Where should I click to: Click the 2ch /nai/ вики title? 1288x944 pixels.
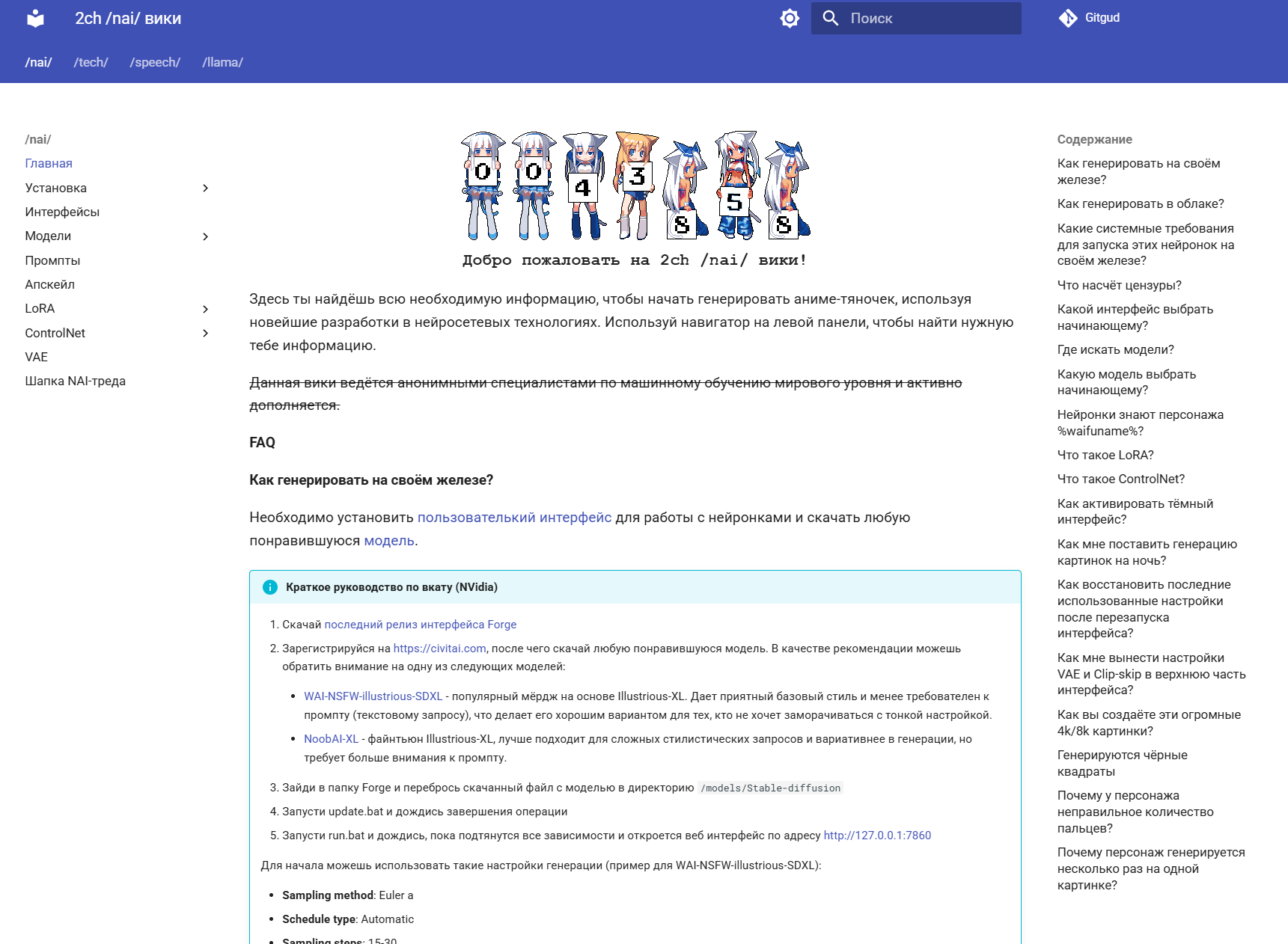pos(128,19)
